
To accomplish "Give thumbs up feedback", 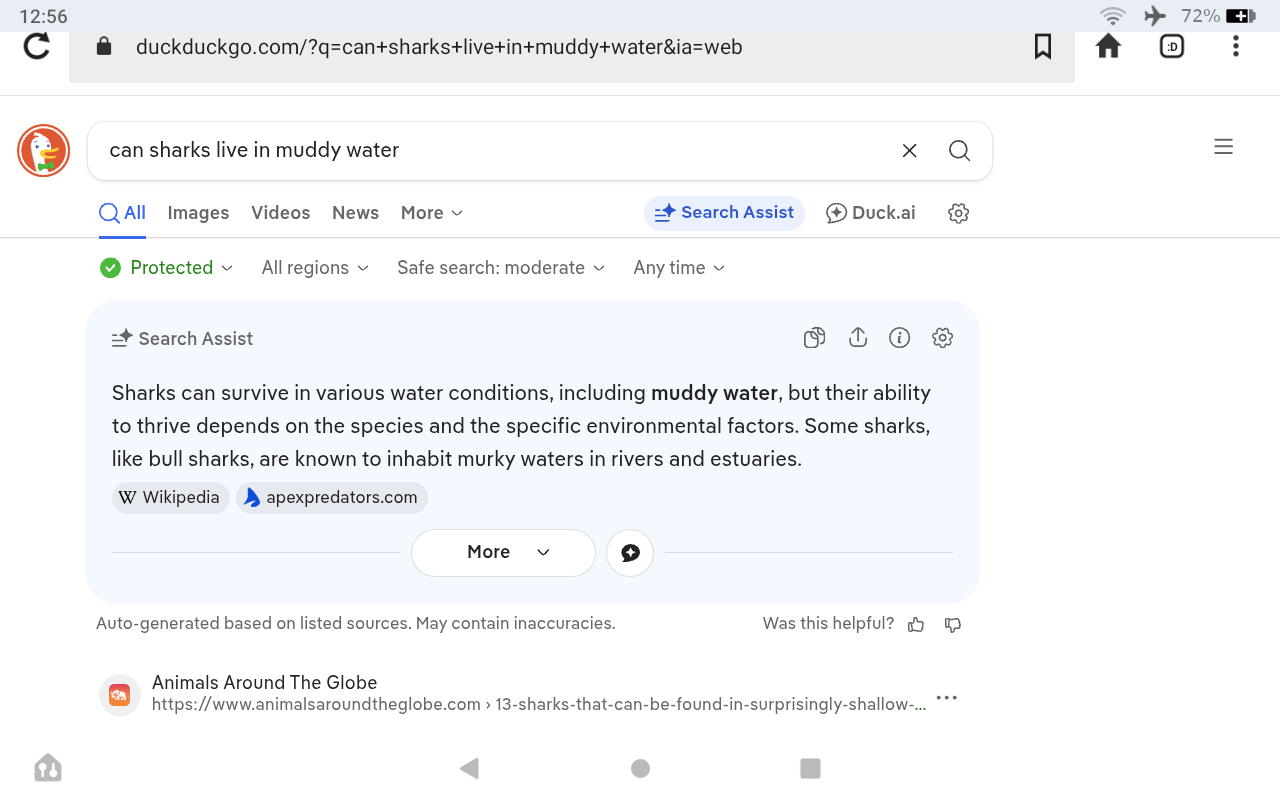I will (x=916, y=624).
